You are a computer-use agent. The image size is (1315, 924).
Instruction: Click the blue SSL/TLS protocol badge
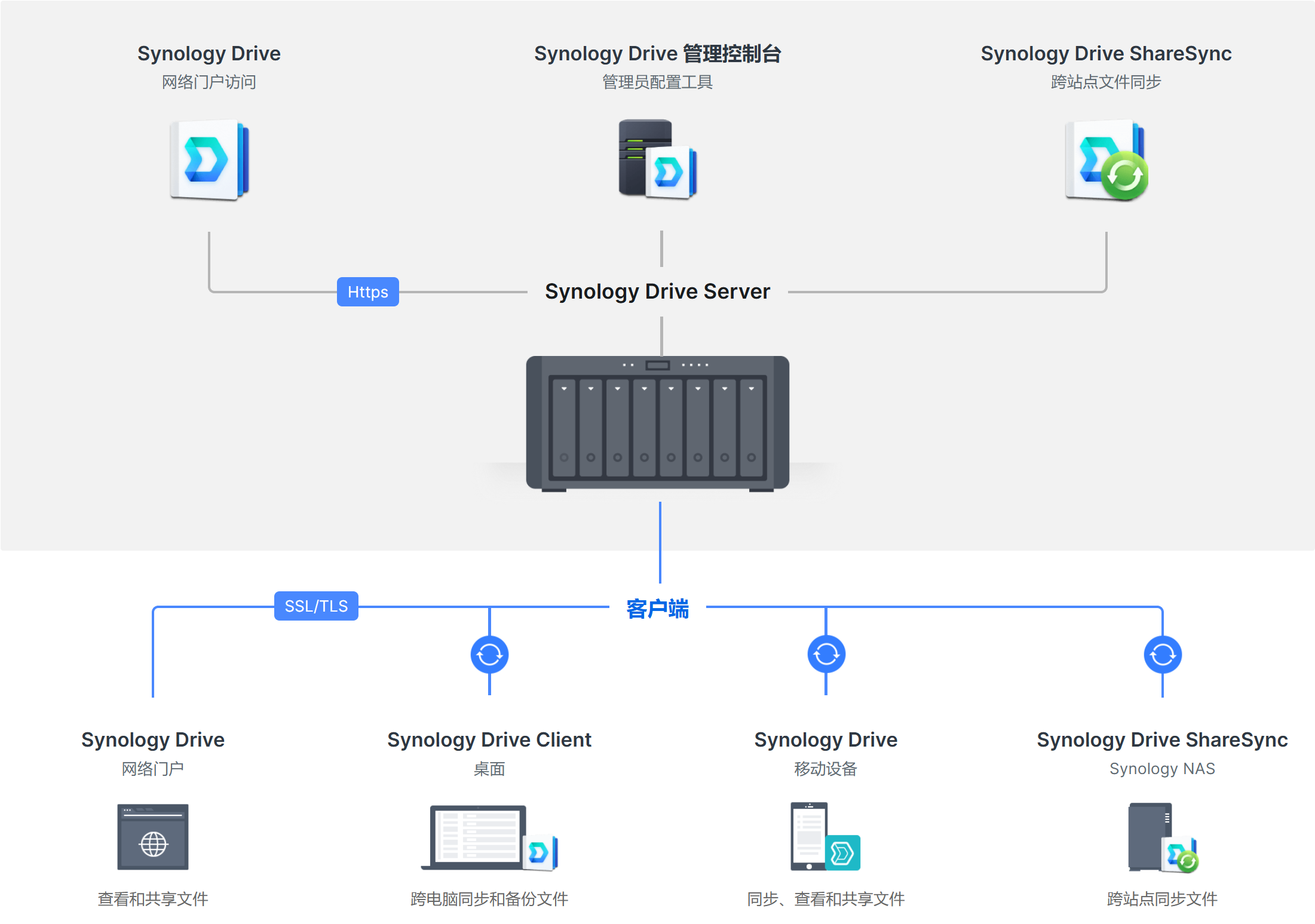click(x=316, y=606)
